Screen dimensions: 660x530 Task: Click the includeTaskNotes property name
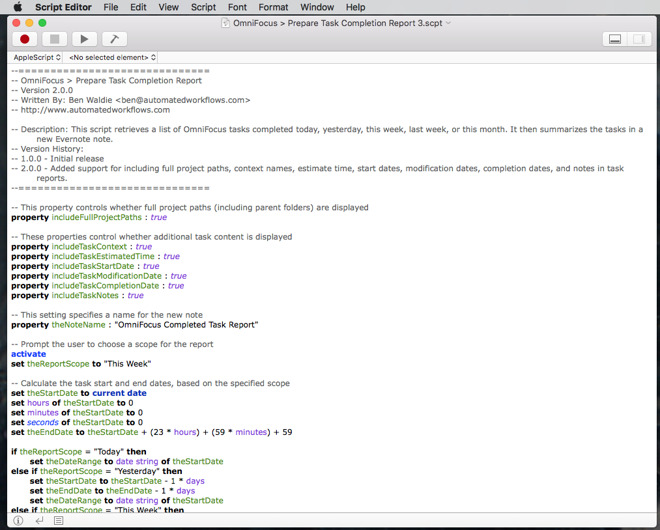coord(85,296)
